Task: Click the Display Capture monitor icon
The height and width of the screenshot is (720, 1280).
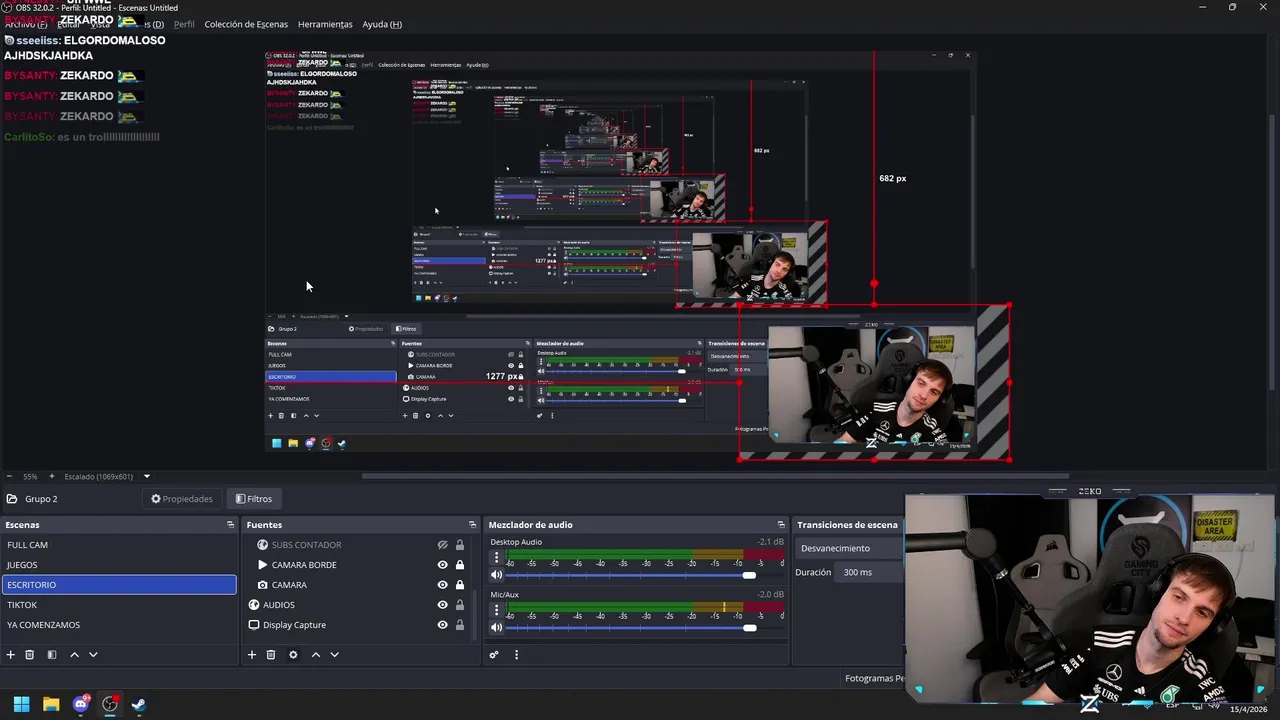Action: click(254, 625)
